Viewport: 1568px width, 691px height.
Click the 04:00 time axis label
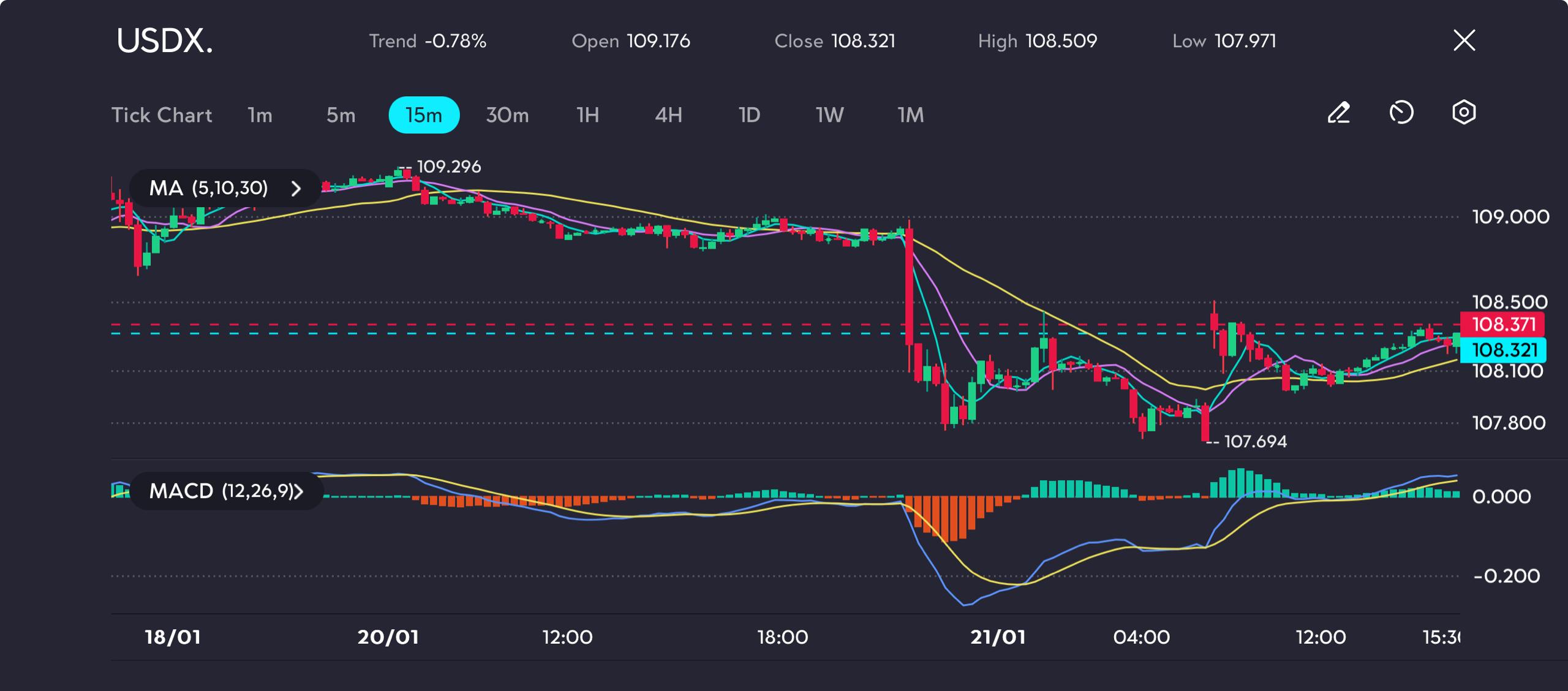coord(1142,637)
